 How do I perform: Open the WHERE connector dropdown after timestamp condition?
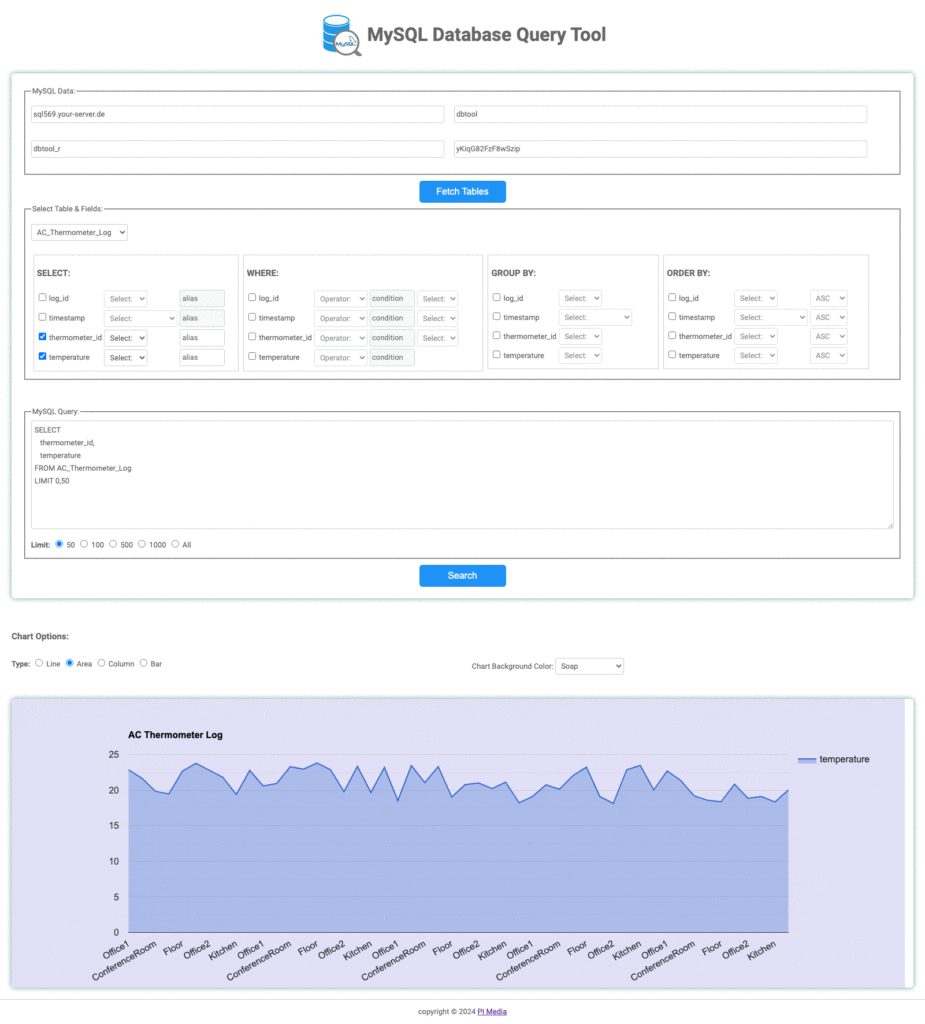pos(438,318)
